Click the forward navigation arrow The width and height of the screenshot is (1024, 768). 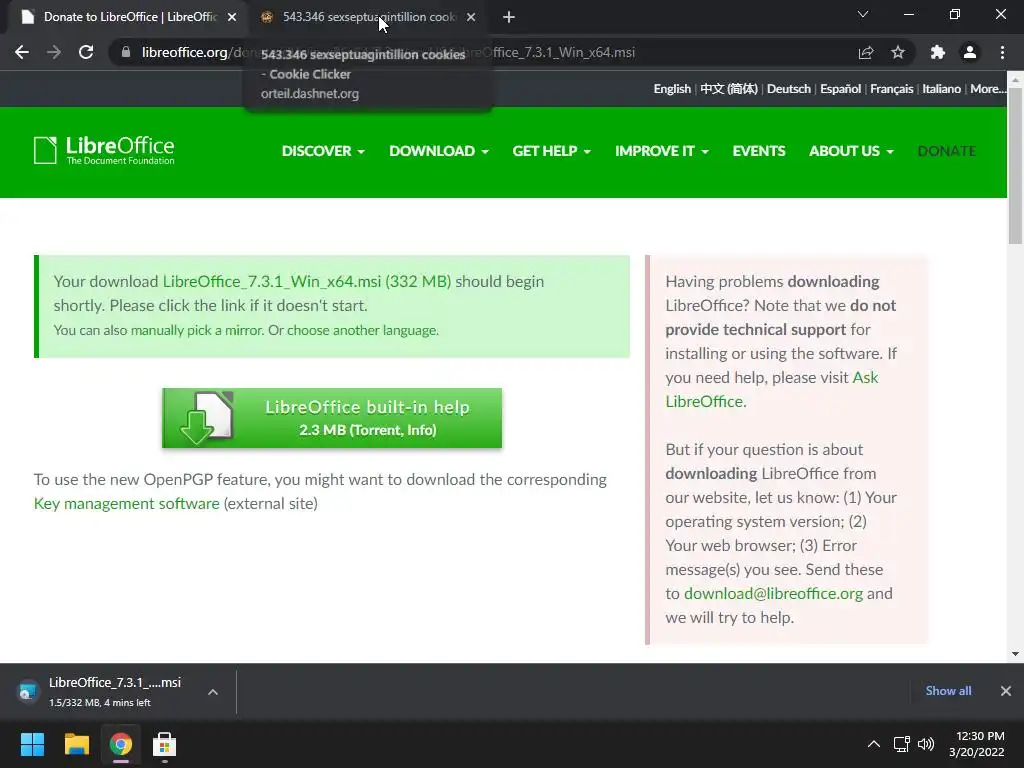click(x=54, y=52)
